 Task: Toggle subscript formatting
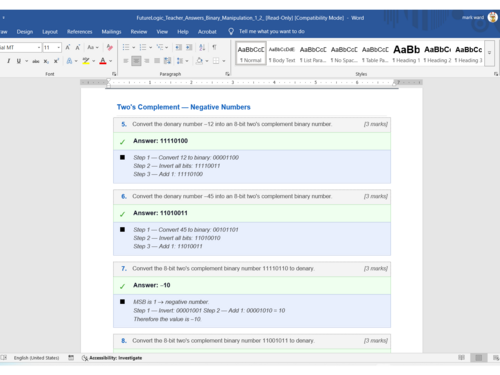pyautogui.click(x=46, y=61)
